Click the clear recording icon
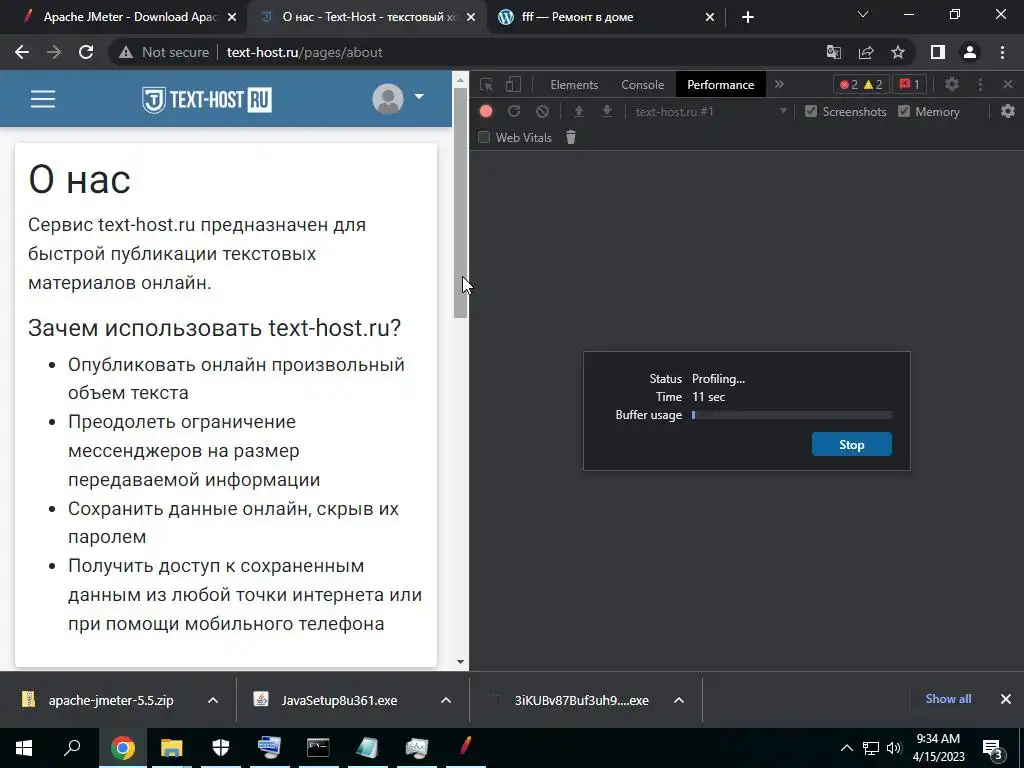The width and height of the screenshot is (1024, 768). point(542,112)
